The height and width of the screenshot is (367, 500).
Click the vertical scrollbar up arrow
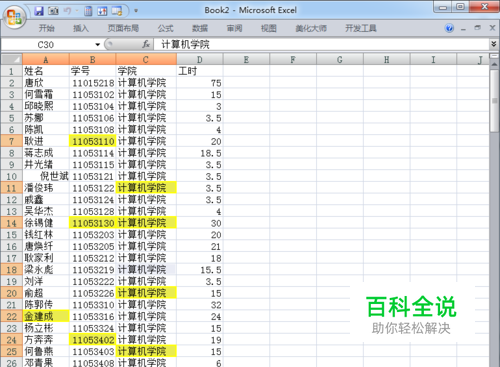pyautogui.click(x=494, y=64)
